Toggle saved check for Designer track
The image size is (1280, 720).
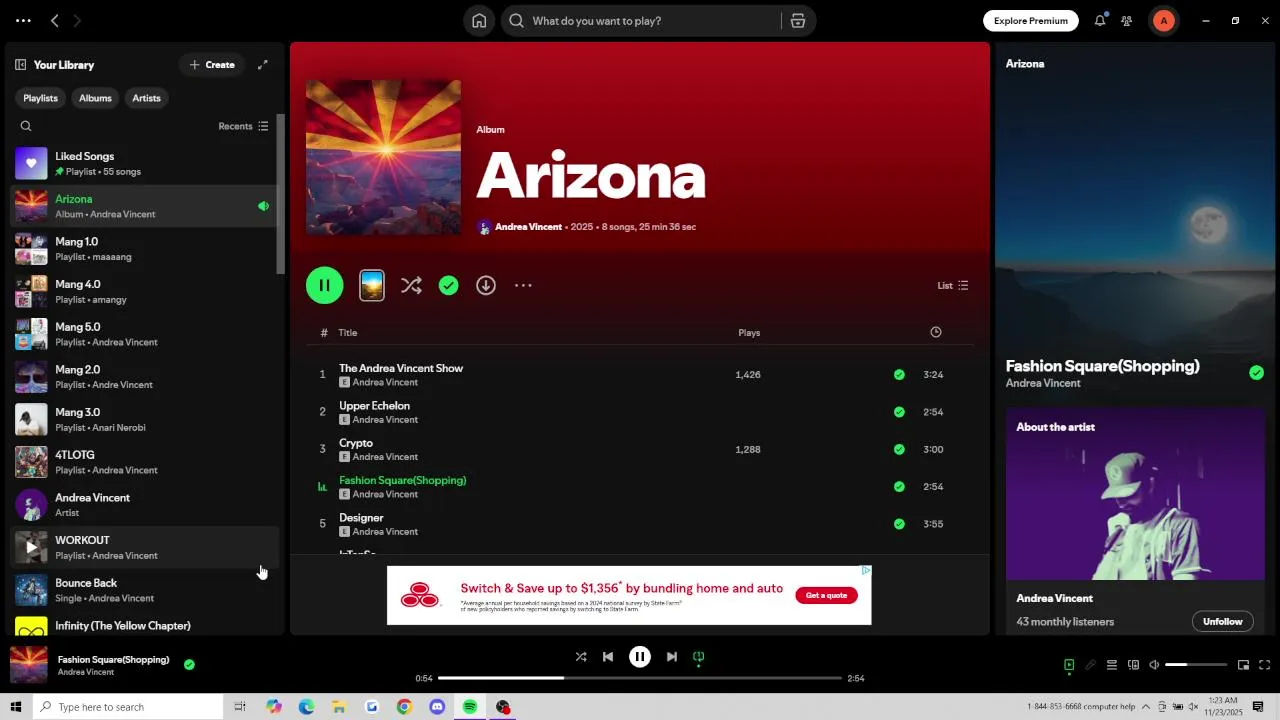[899, 524]
